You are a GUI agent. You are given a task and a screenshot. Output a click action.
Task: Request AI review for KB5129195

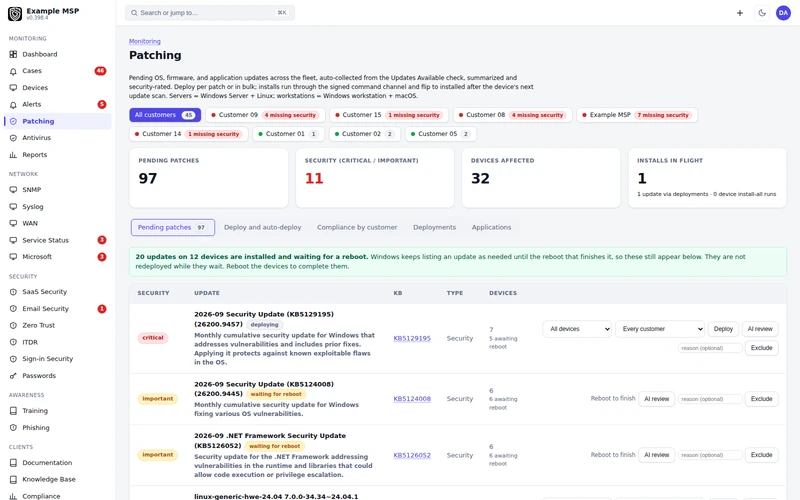(760, 329)
